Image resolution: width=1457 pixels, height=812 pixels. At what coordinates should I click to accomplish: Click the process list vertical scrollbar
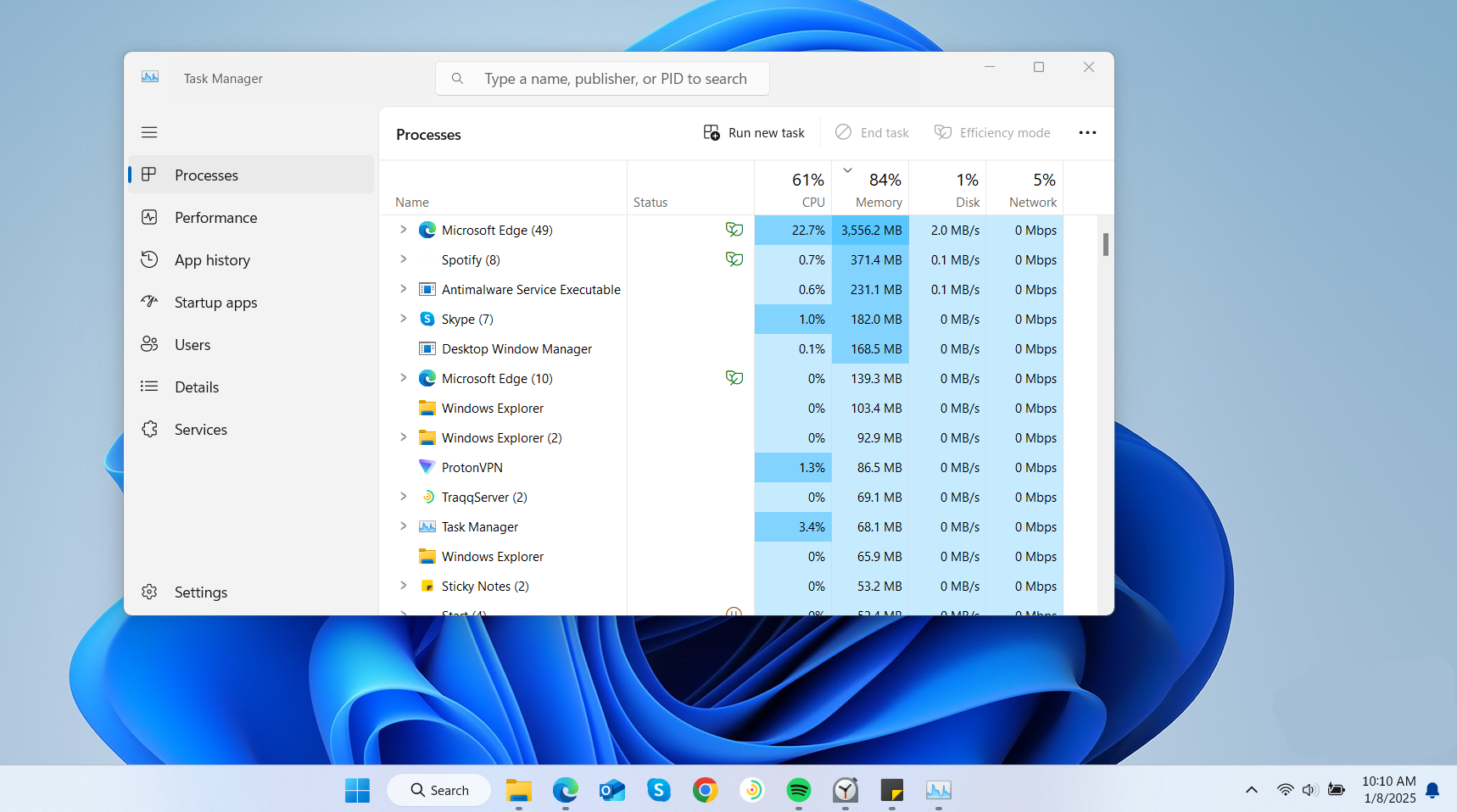(x=1105, y=244)
